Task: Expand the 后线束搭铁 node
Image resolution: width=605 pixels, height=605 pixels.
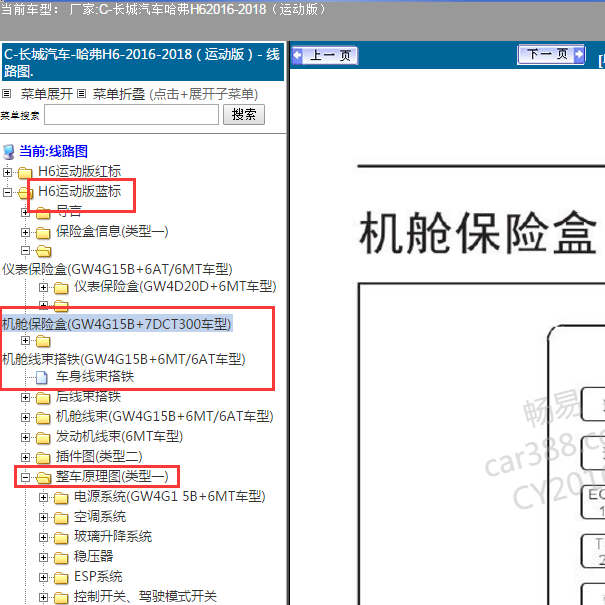Action: point(25,397)
